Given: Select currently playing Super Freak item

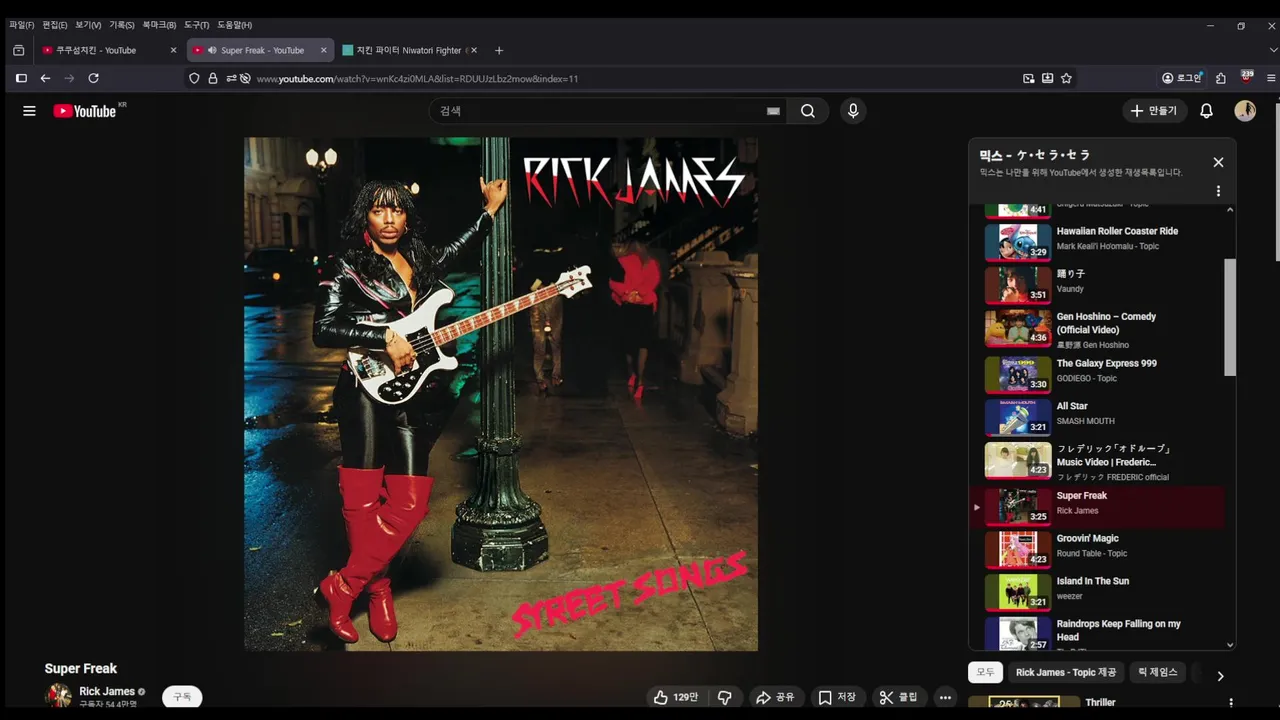Looking at the screenshot, I should click(x=1097, y=506).
